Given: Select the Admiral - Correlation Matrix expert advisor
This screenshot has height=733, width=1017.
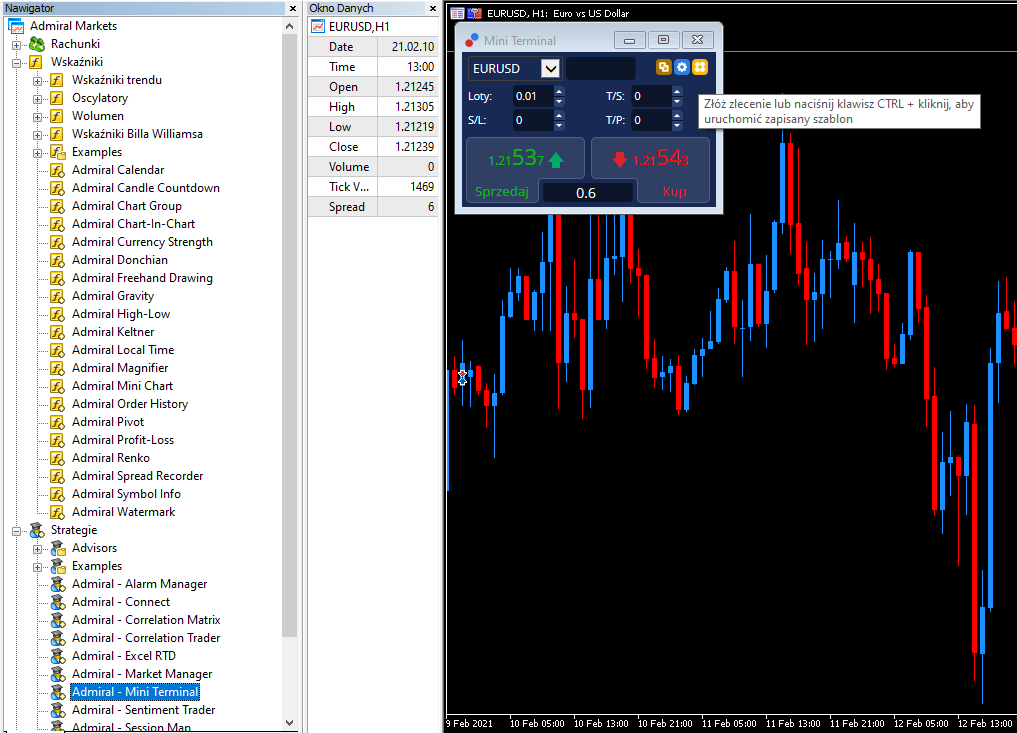Looking at the screenshot, I should 146,620.
